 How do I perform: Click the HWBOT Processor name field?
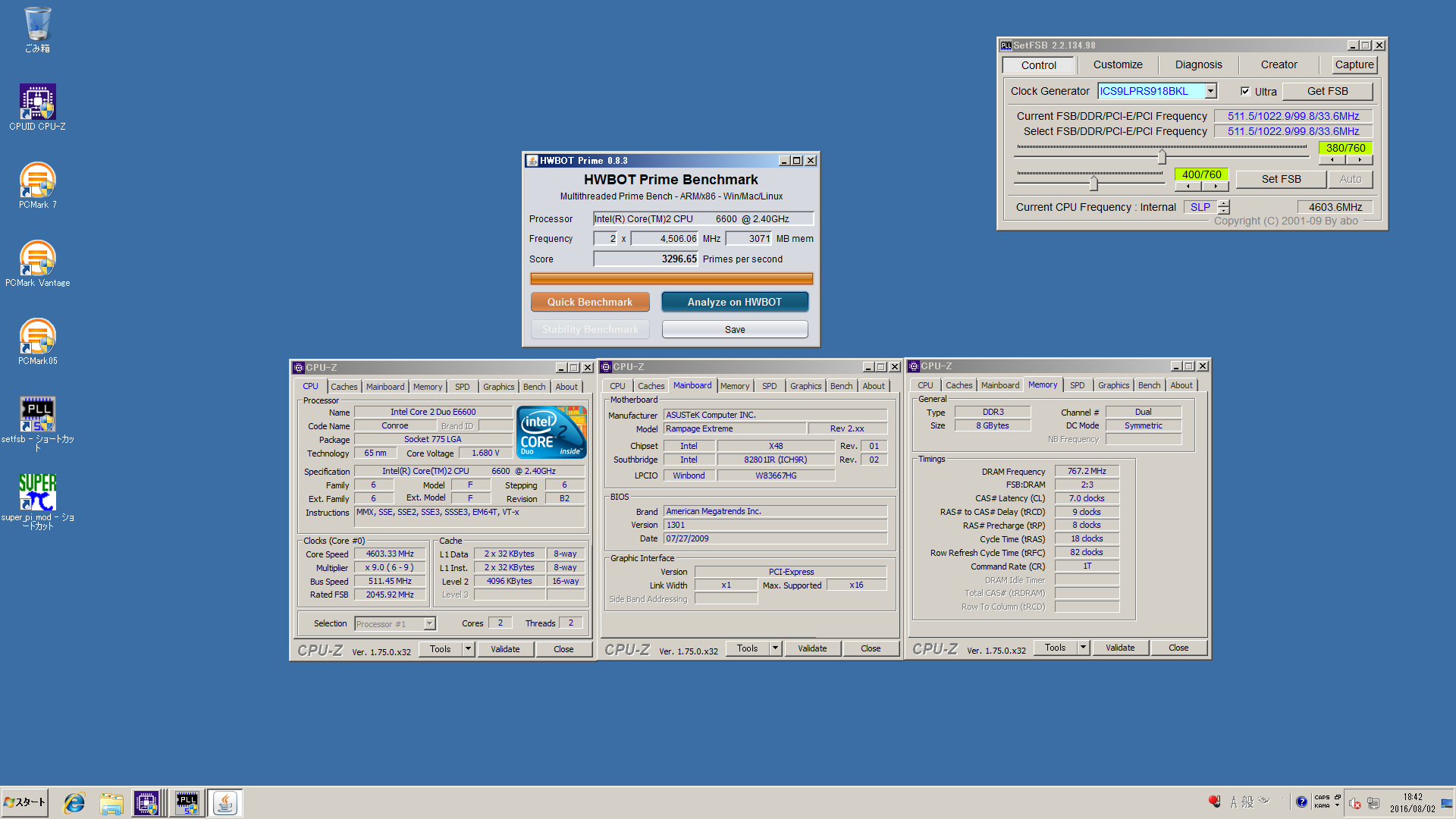(703, 219)
